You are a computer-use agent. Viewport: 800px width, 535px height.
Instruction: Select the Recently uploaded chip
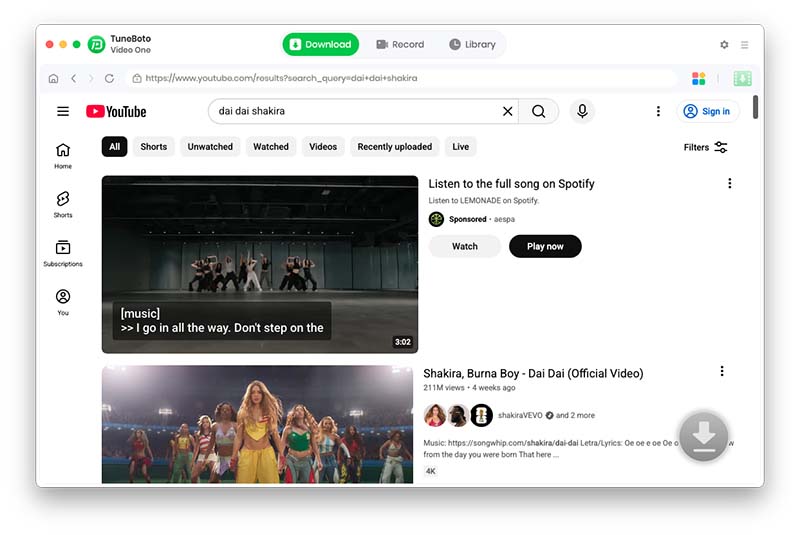394,147
